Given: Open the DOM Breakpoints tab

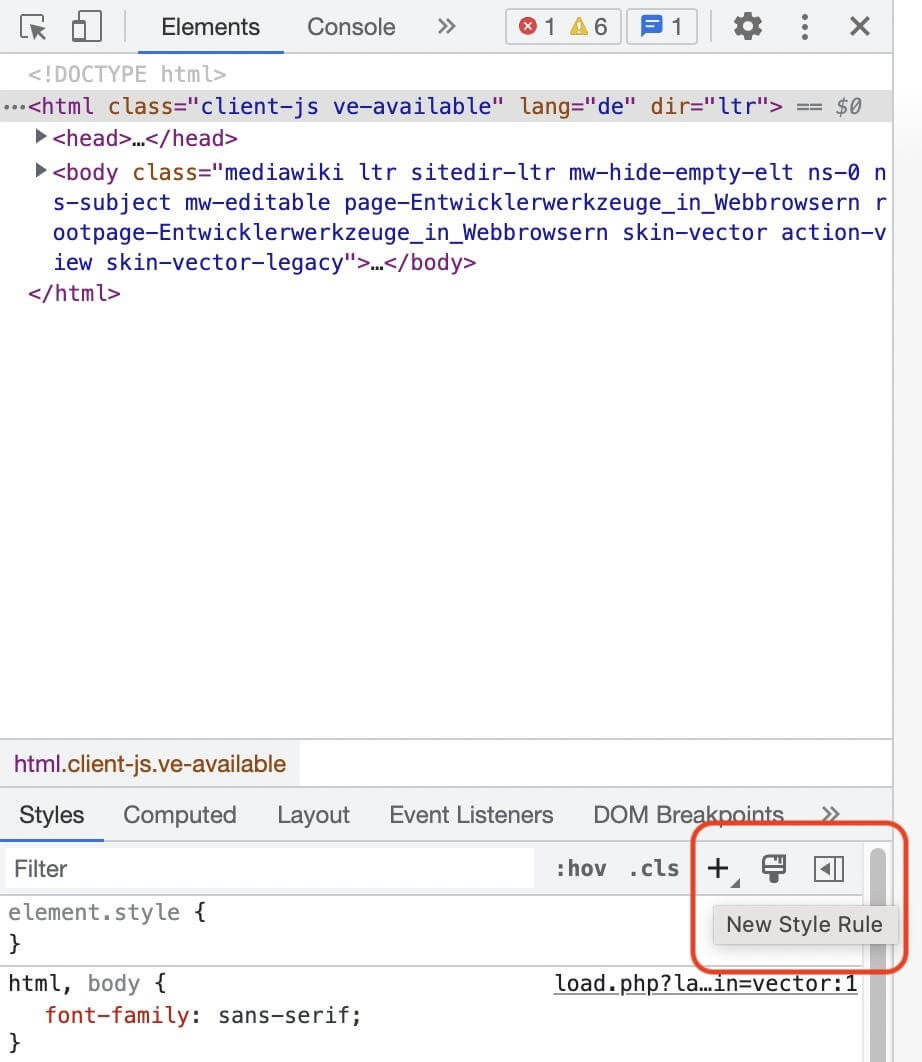Looking at the screenshot, I should pos(688,815).
